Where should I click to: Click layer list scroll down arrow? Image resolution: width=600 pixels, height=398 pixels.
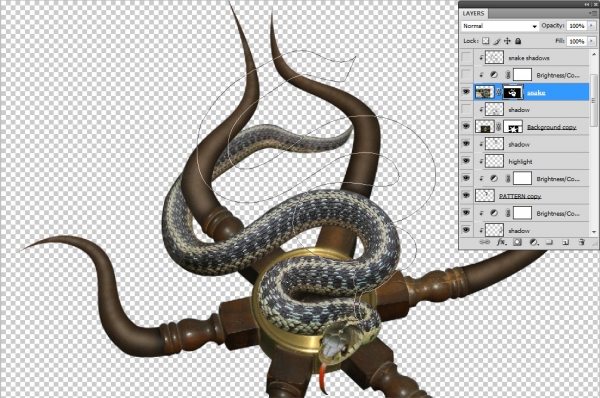click(x=593, y=232)
